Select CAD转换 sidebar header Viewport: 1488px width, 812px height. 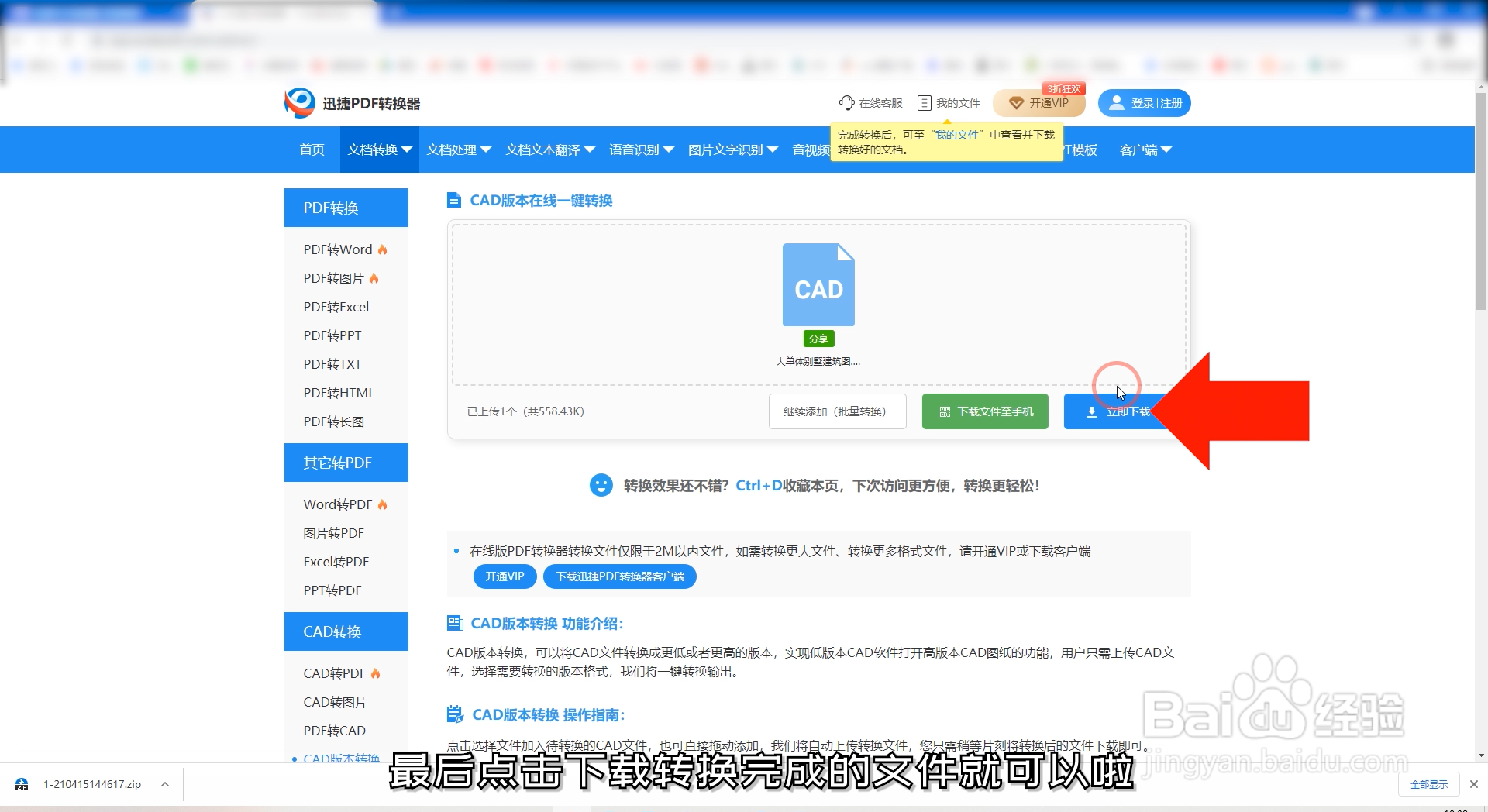(346, 631)
